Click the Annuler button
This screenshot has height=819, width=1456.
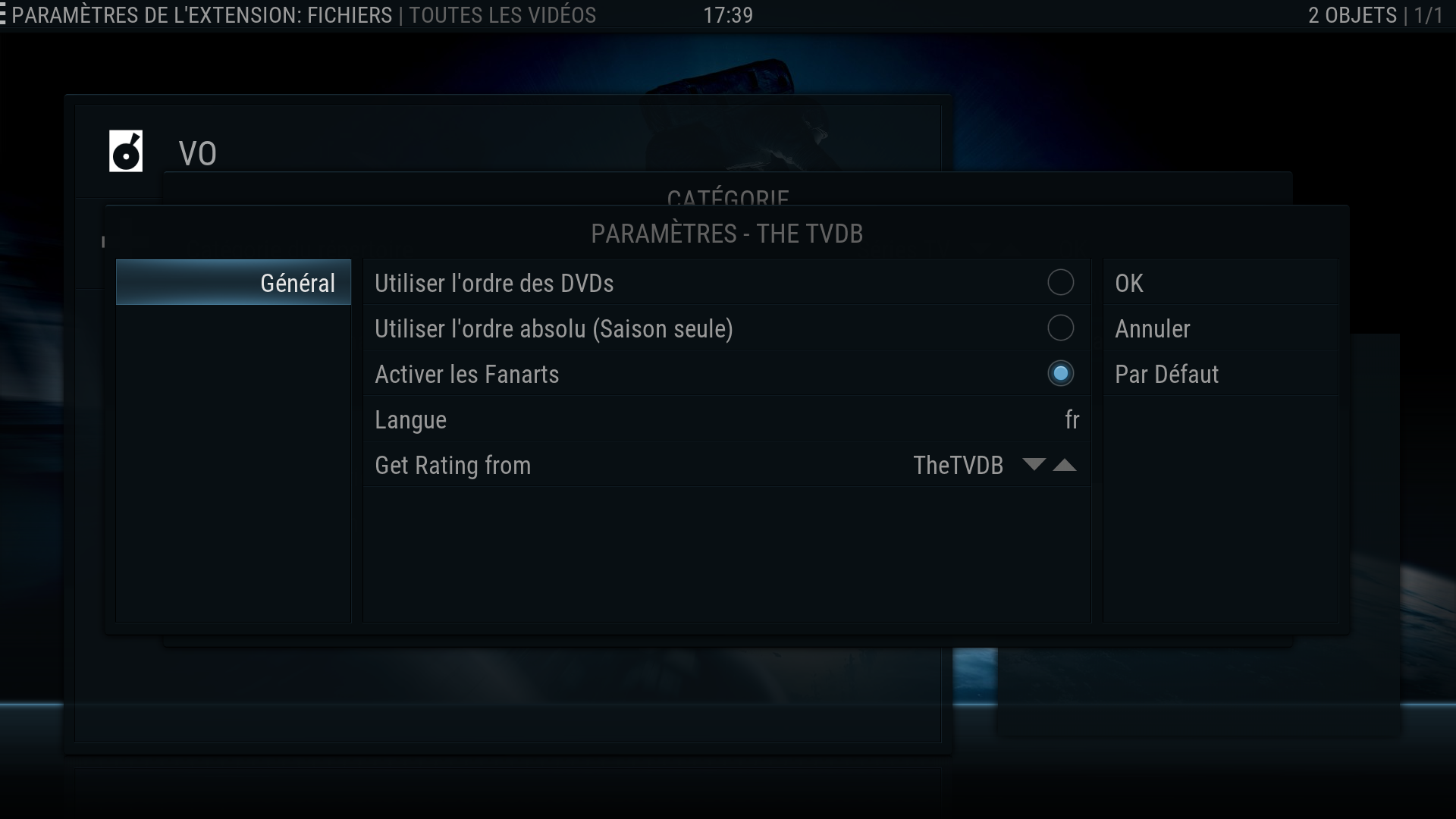pyautogui.click(x=1220, y=328)
